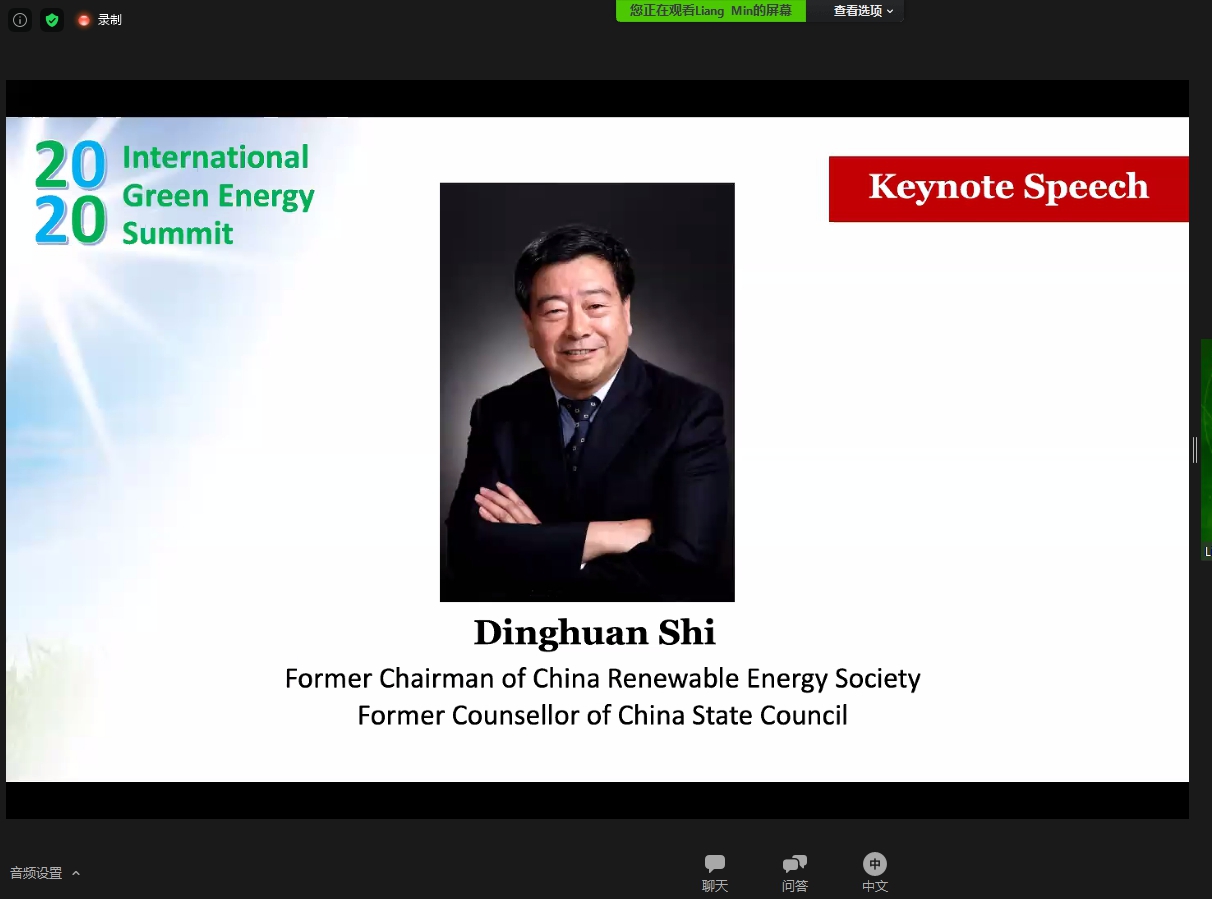This screenshot has width=1212, height=899.
Task: Click the portrait photo on the slide
Action: (587, 392)
